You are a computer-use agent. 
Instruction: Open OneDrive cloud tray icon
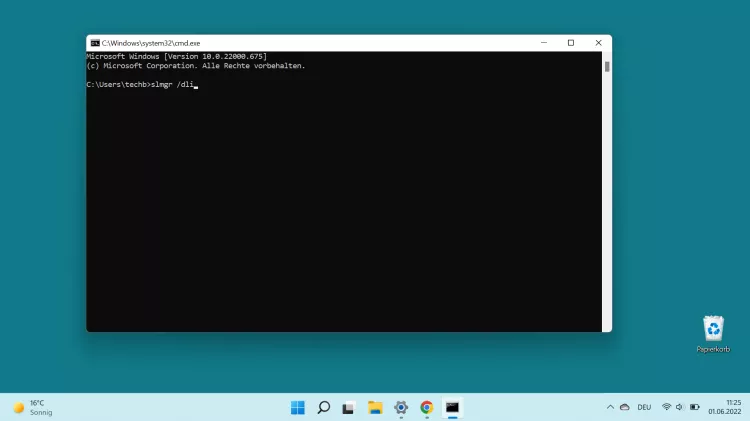(x=625, y=407)
